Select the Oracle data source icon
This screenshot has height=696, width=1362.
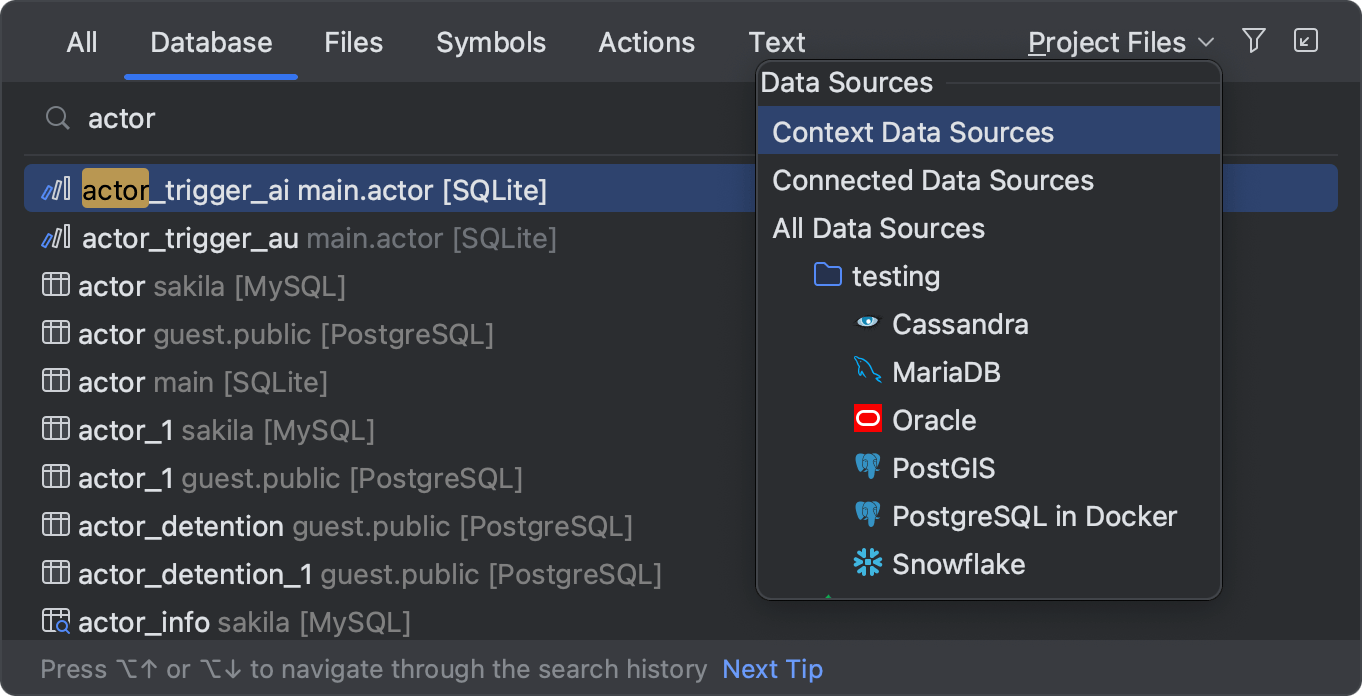coord(867,419)
